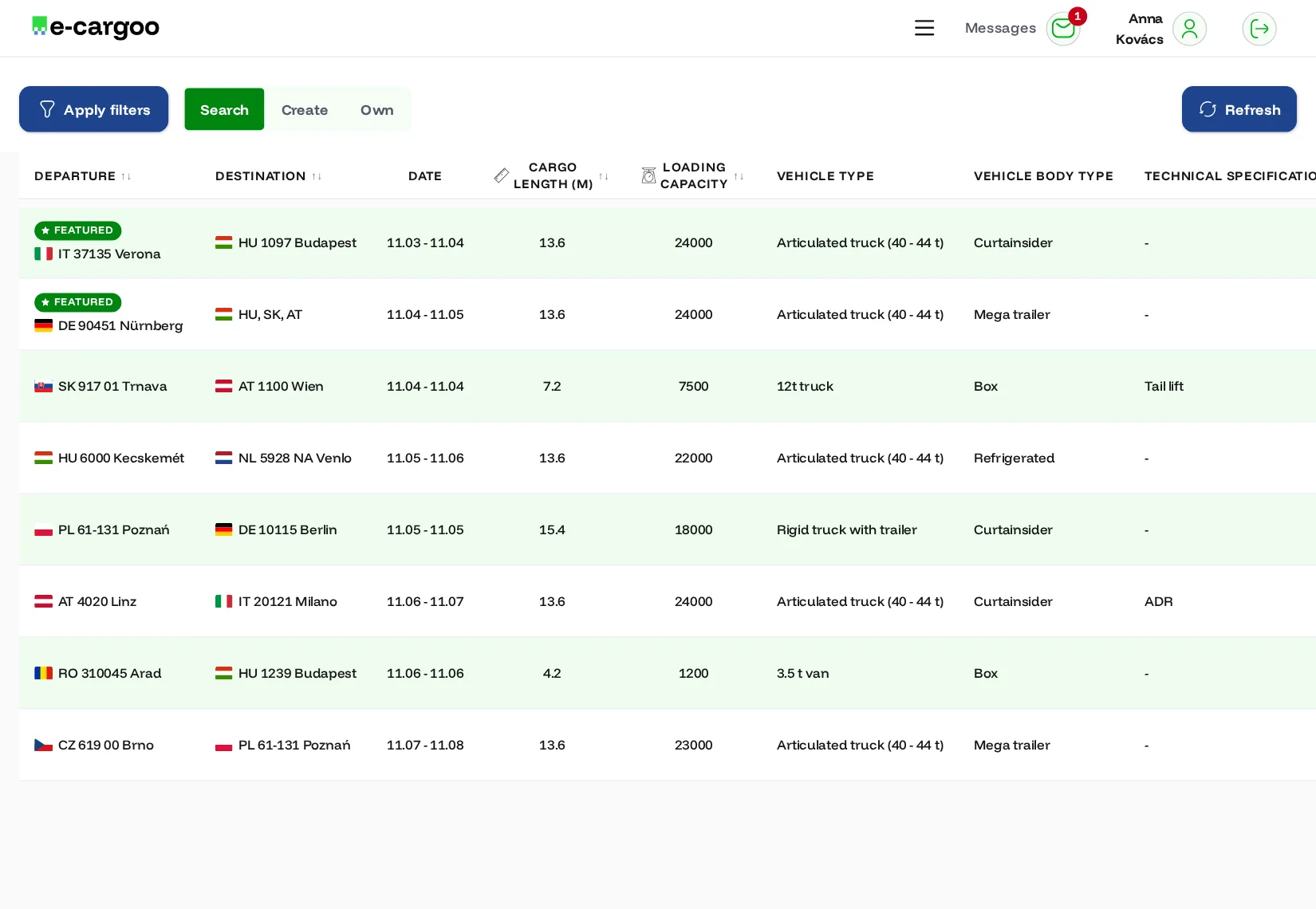This screenshot has height=909, width=1316.
Task: Click the ADR specification cell
Action: 1158,601
